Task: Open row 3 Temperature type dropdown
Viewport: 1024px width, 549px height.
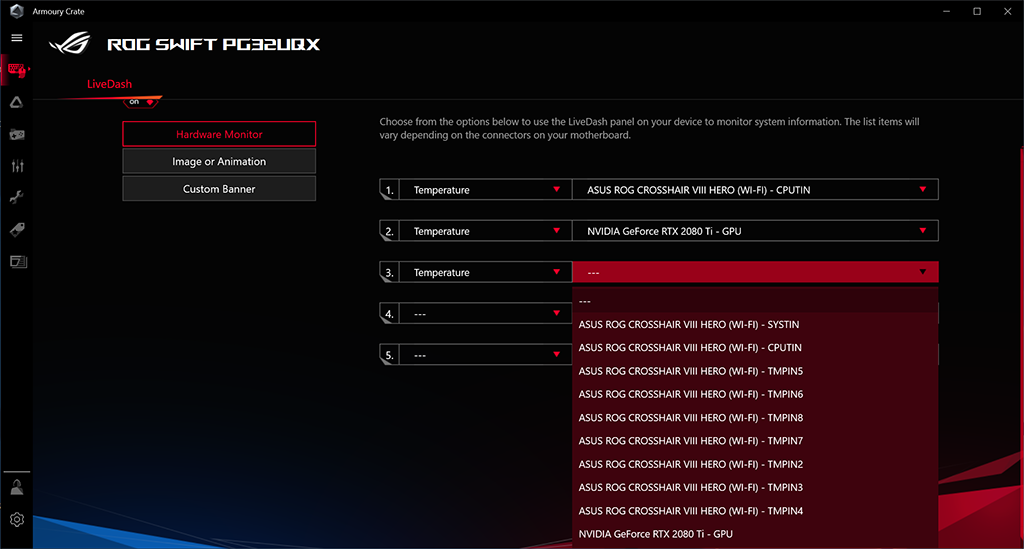Action: 485,272
